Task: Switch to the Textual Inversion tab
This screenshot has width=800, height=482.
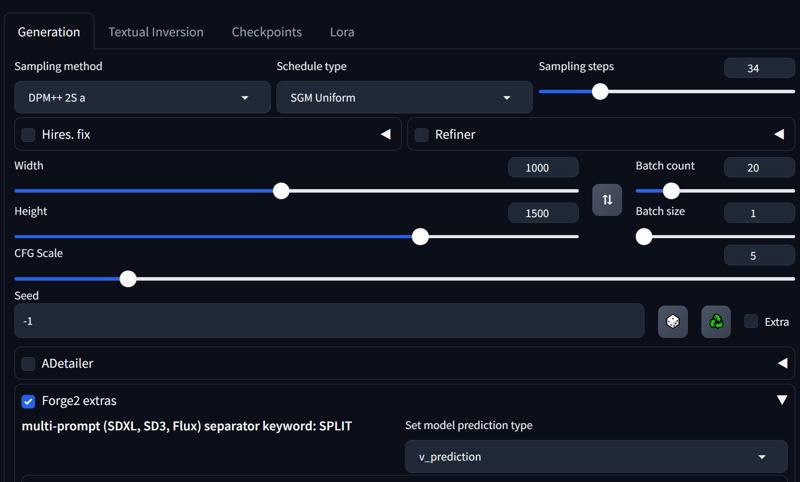Action: [156, 32]
